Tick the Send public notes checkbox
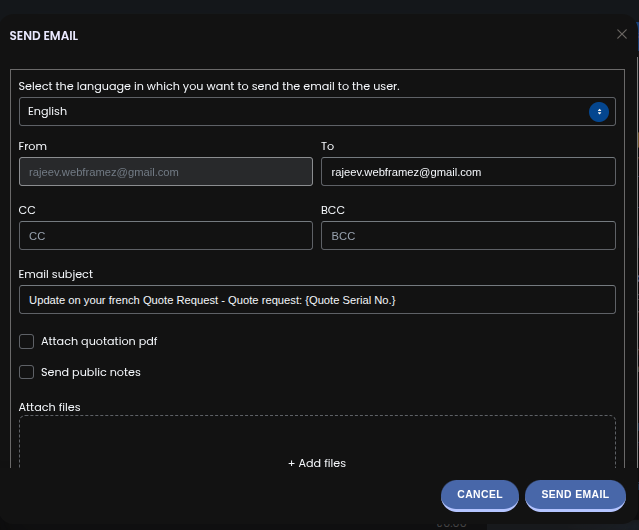 coord(27,372)
